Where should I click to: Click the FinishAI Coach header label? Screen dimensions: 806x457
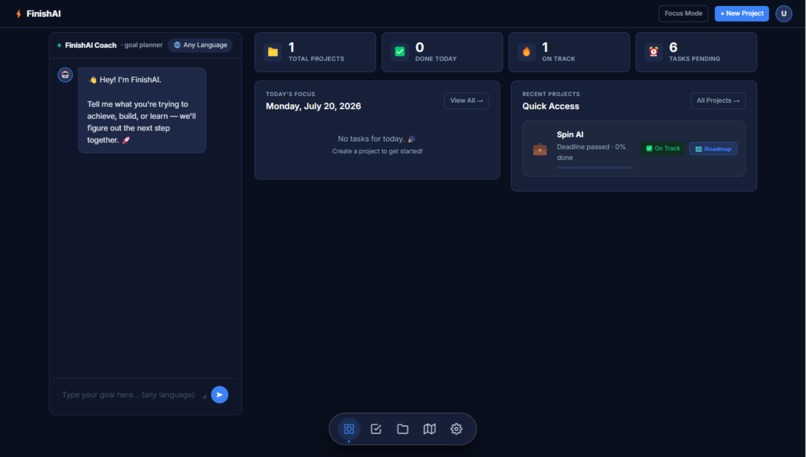[90, 45]
